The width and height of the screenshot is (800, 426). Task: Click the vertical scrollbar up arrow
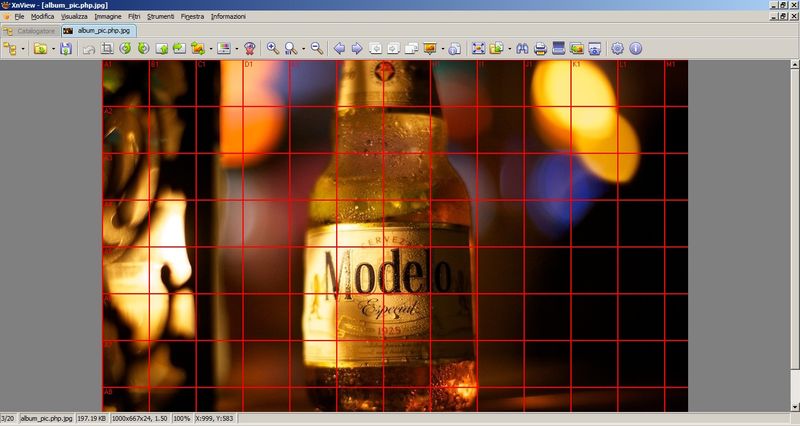click(x=794, y=64)
